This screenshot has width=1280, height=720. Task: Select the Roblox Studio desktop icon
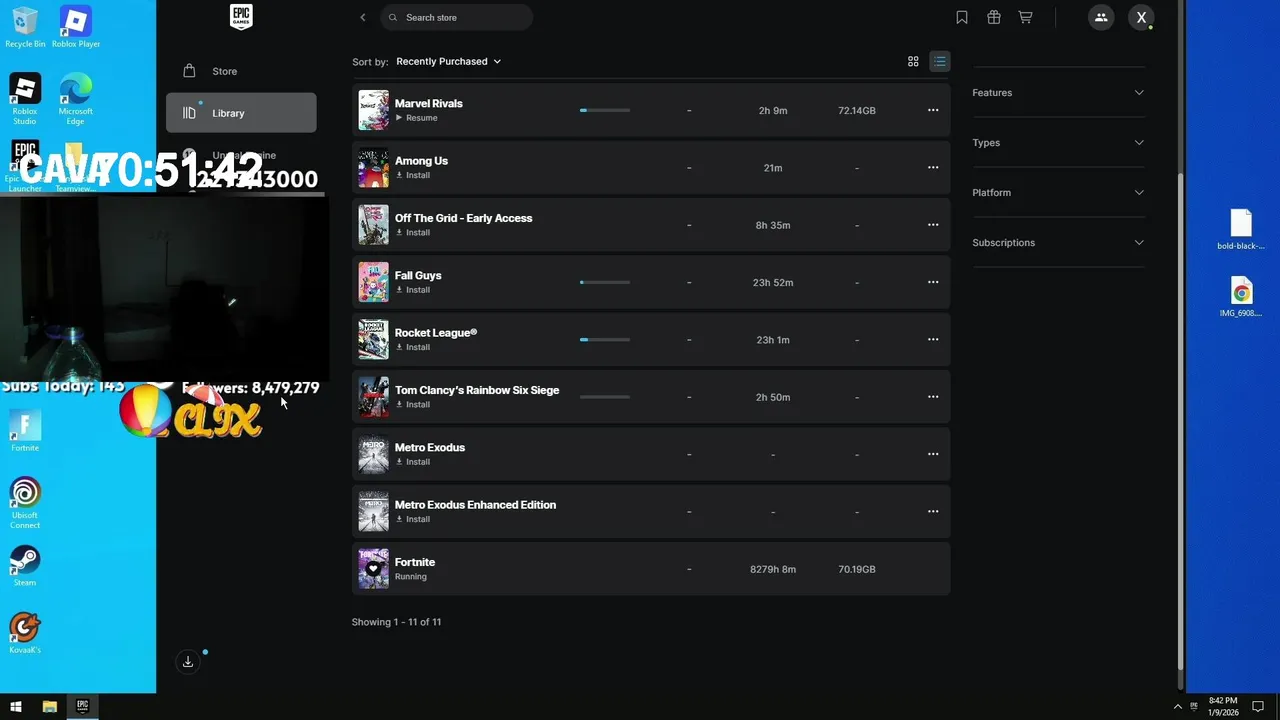tap(25, 98)
